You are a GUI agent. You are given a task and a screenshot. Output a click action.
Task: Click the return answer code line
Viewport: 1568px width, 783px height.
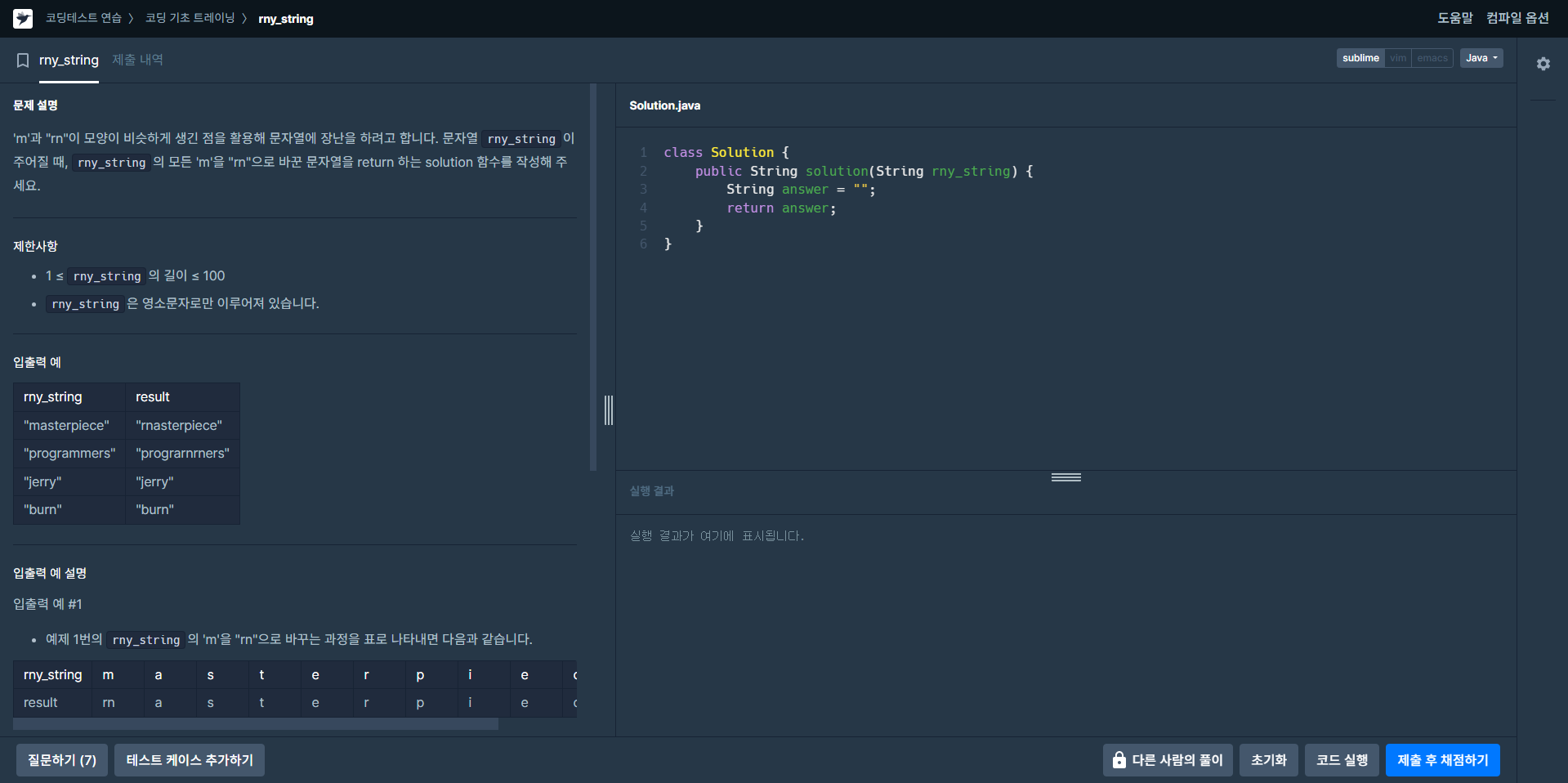coord(781,208)
